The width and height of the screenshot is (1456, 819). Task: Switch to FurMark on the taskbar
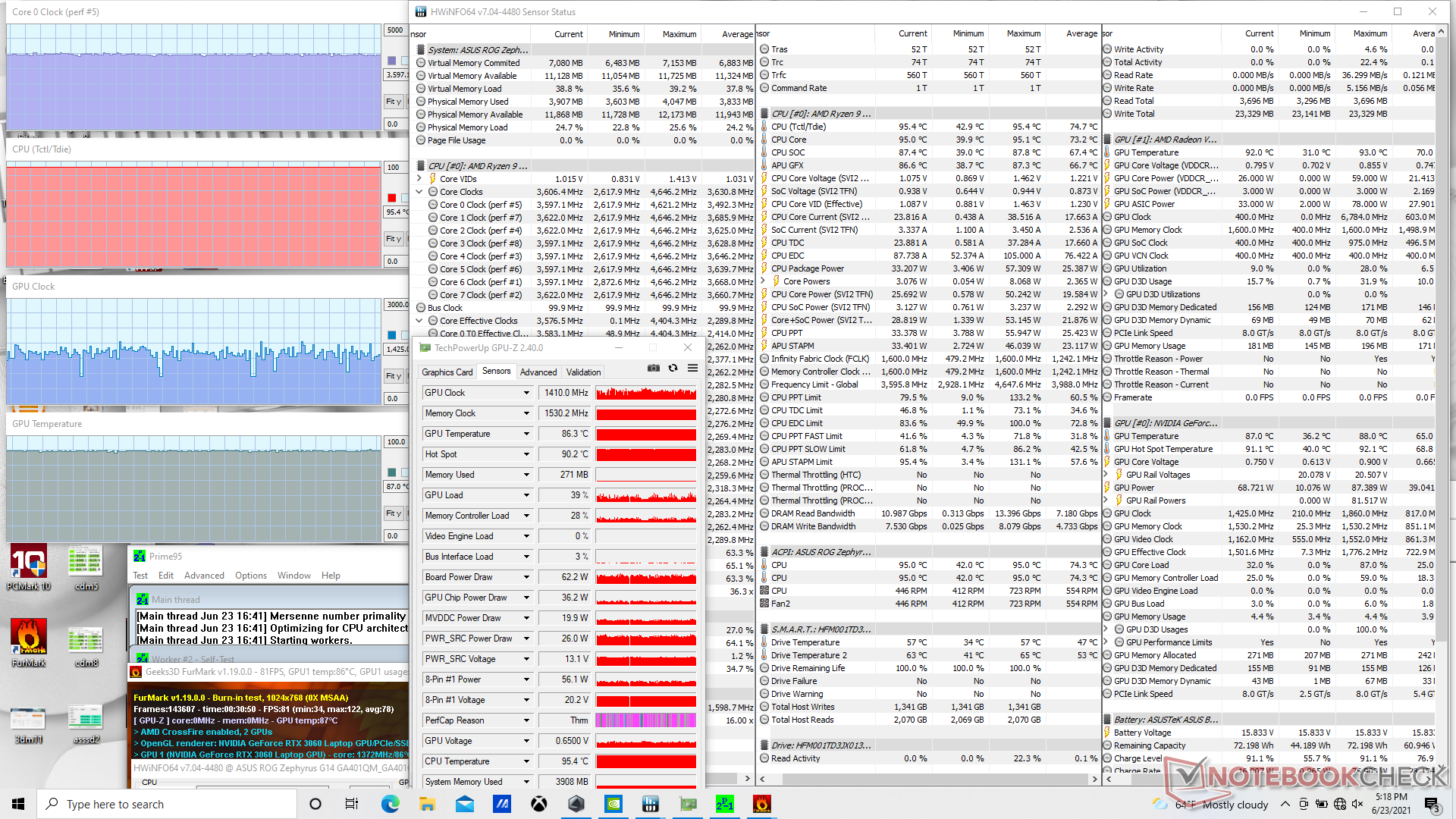pyautogui.click(x=762, y=804)
